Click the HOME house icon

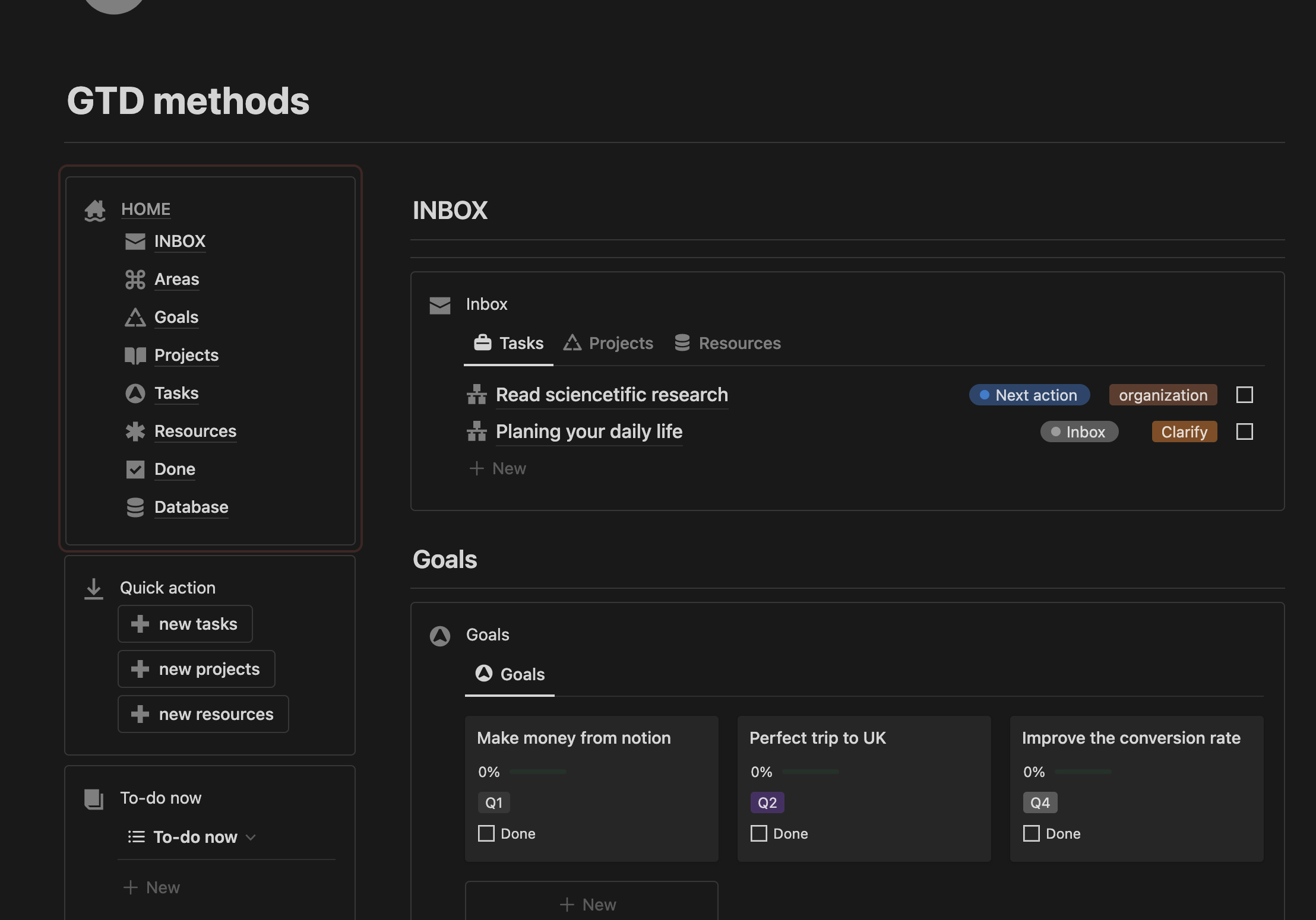95,210
